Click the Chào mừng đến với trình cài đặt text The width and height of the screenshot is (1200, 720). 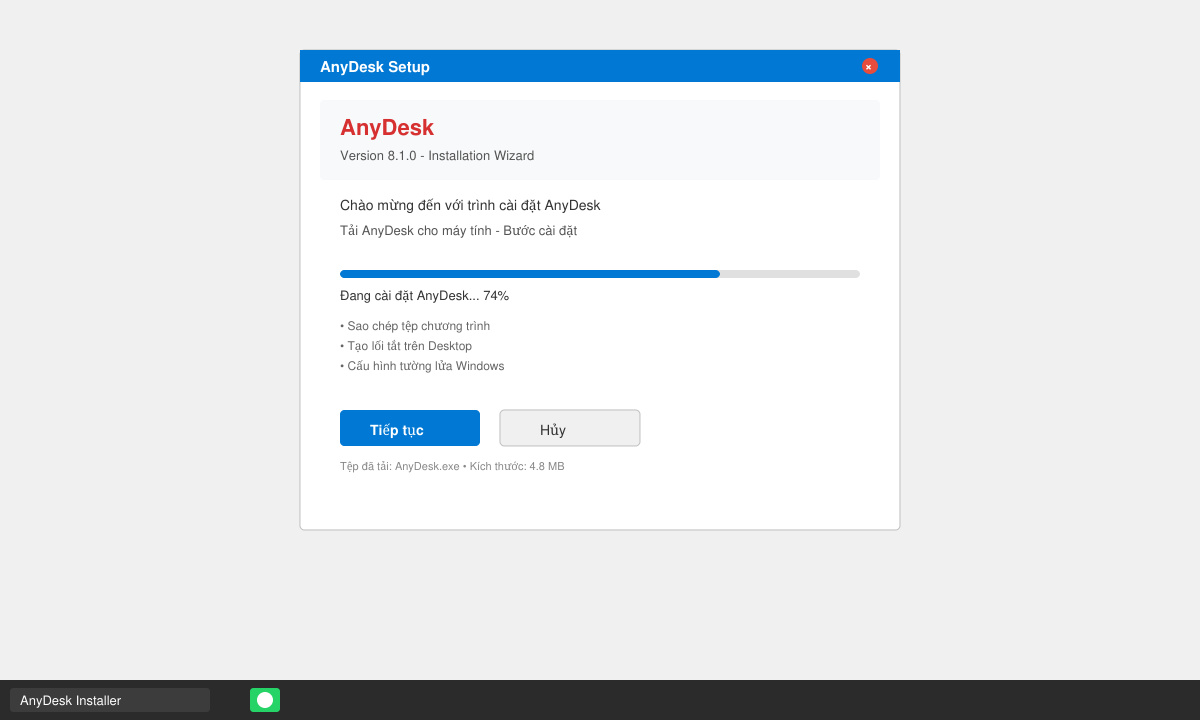tap(470, 206)
